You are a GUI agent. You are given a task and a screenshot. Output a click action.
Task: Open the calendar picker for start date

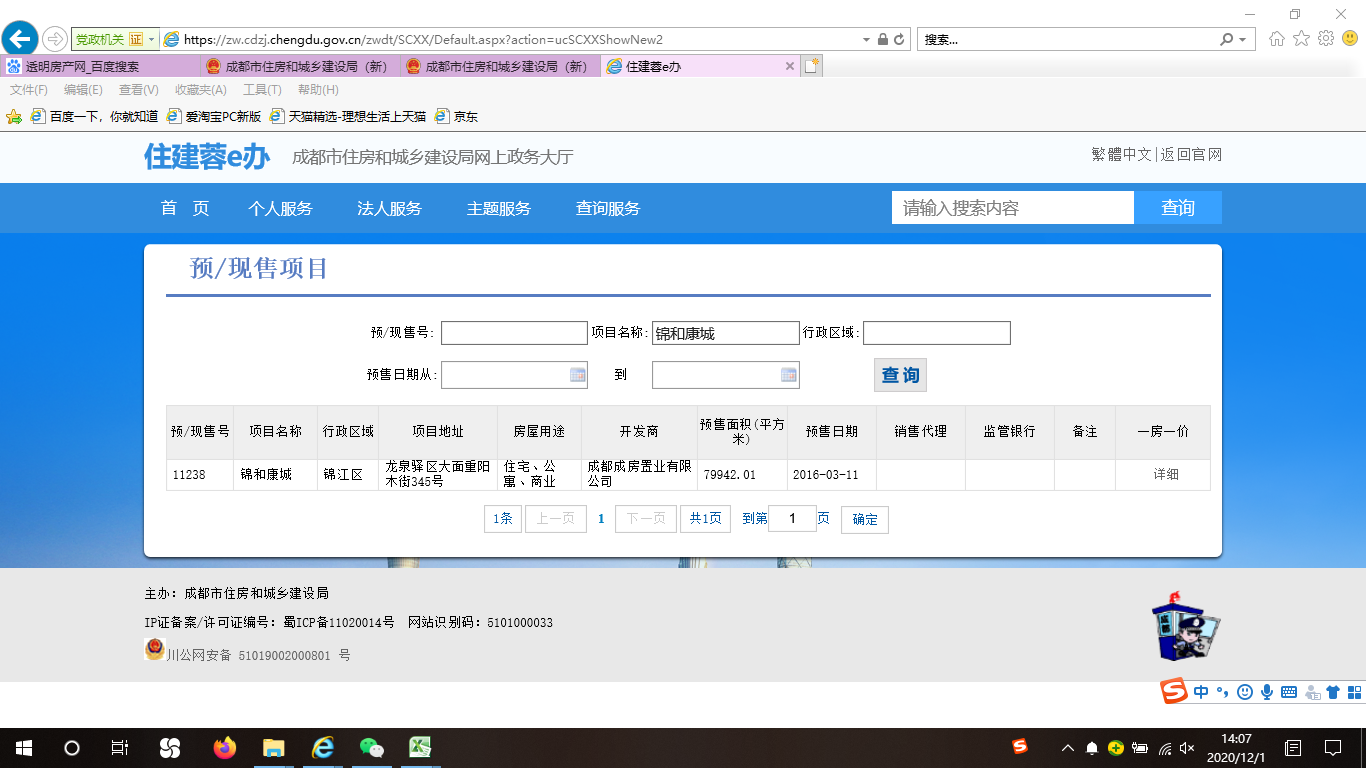(x=577, y=375)
